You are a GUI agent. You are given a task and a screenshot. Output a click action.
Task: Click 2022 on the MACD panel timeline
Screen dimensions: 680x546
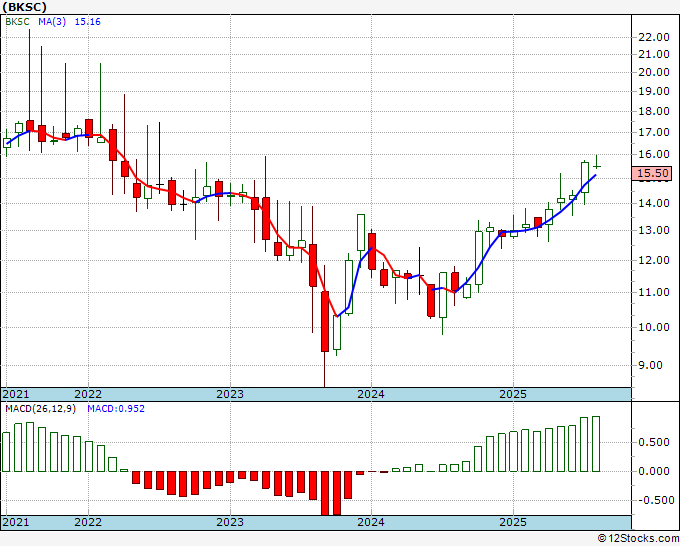click(88, 522)
